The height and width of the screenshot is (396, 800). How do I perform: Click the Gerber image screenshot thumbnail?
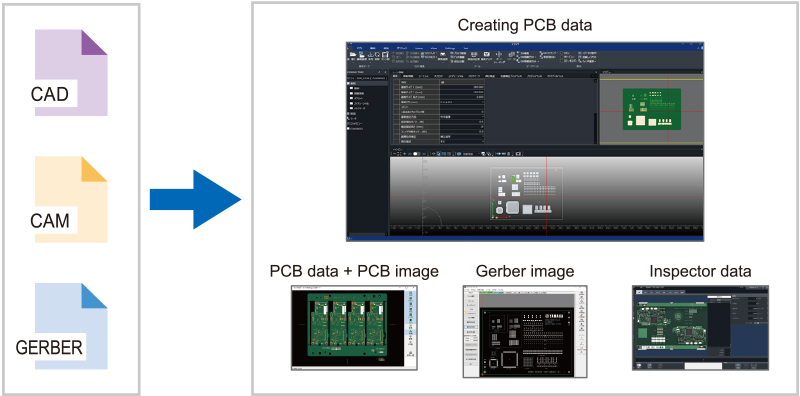[525, 331]
